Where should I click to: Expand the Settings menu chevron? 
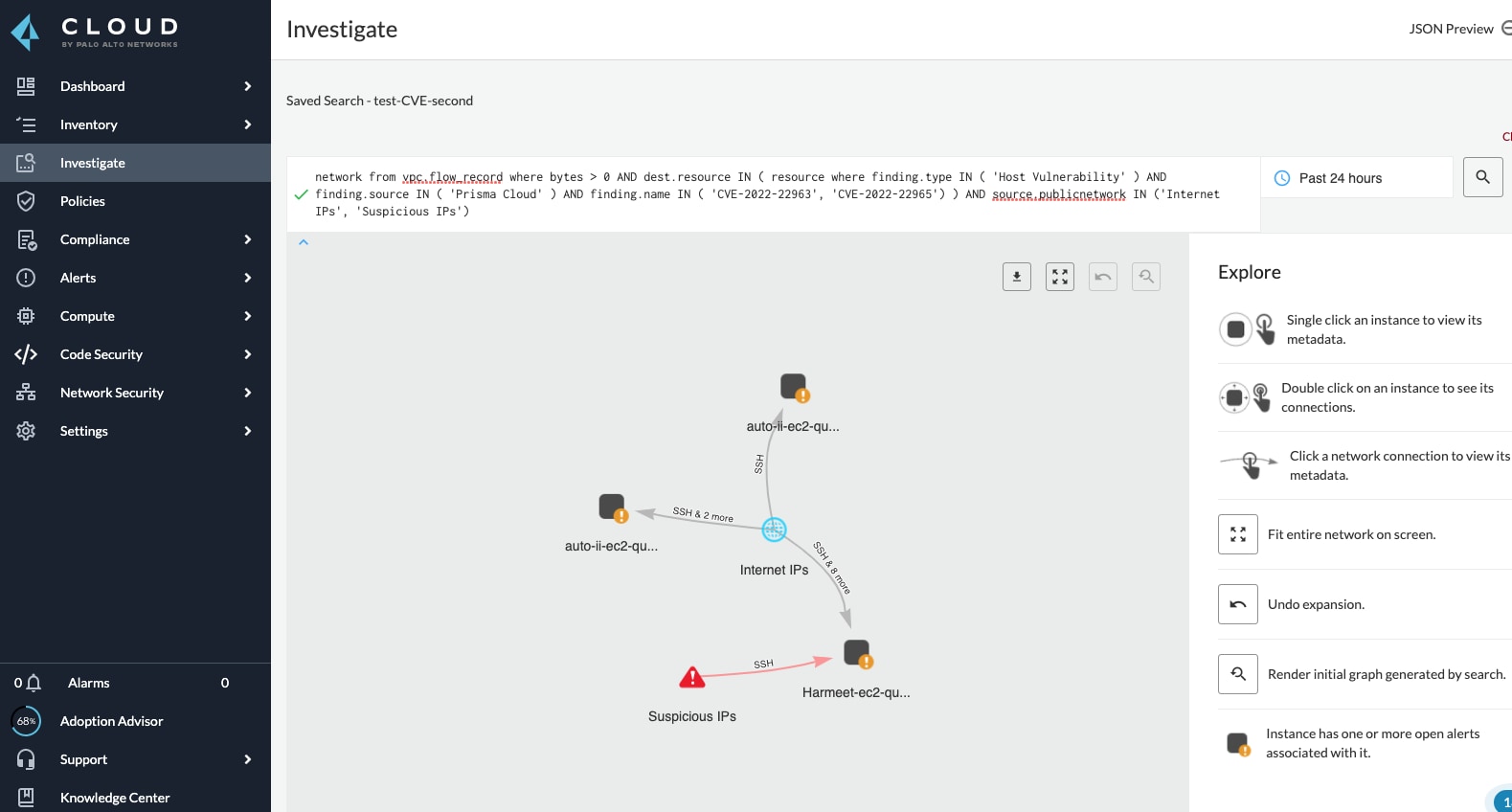coord(248,431)
